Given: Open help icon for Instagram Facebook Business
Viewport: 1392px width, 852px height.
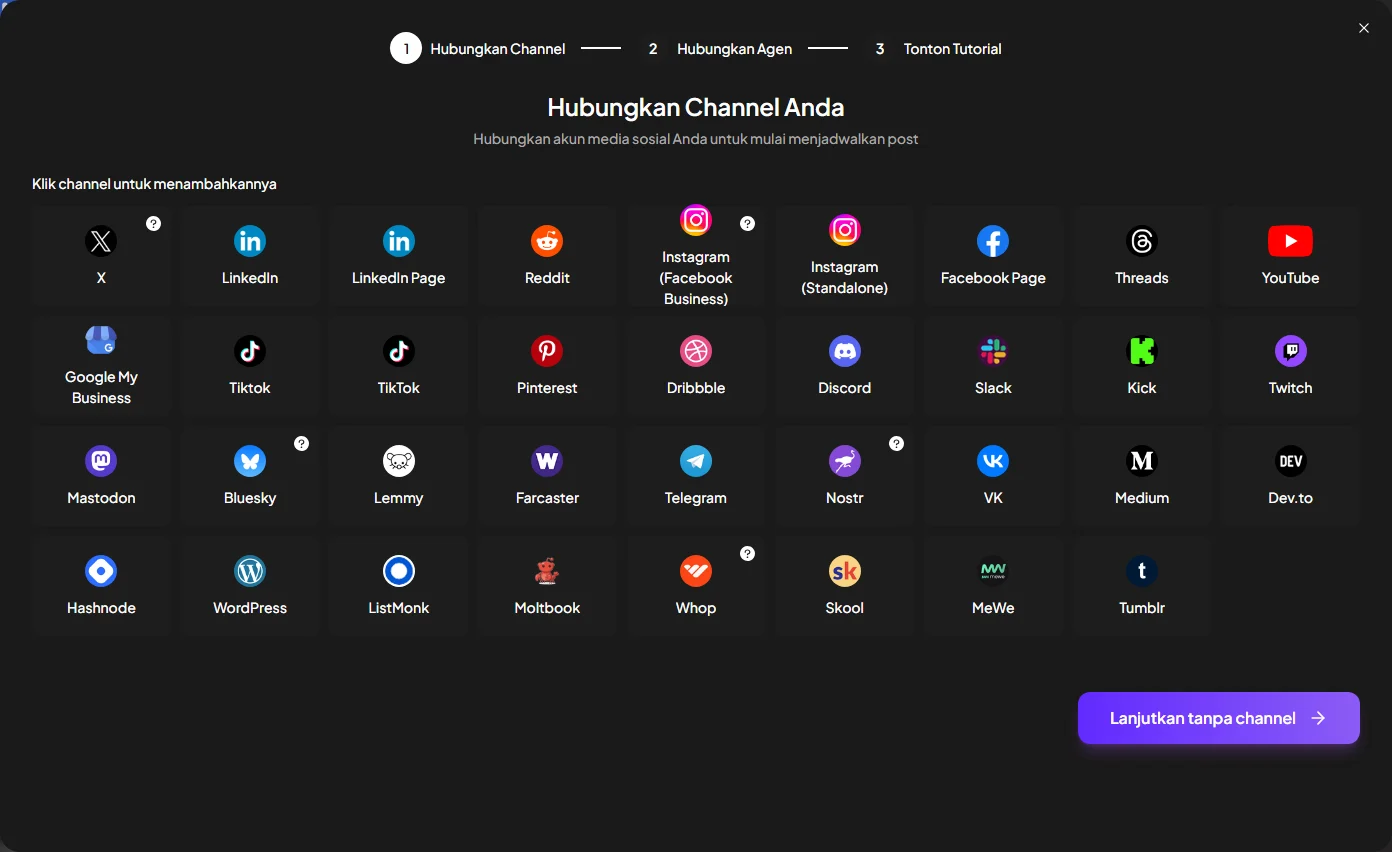Looking at the screenshot, I should coord(747,224).
